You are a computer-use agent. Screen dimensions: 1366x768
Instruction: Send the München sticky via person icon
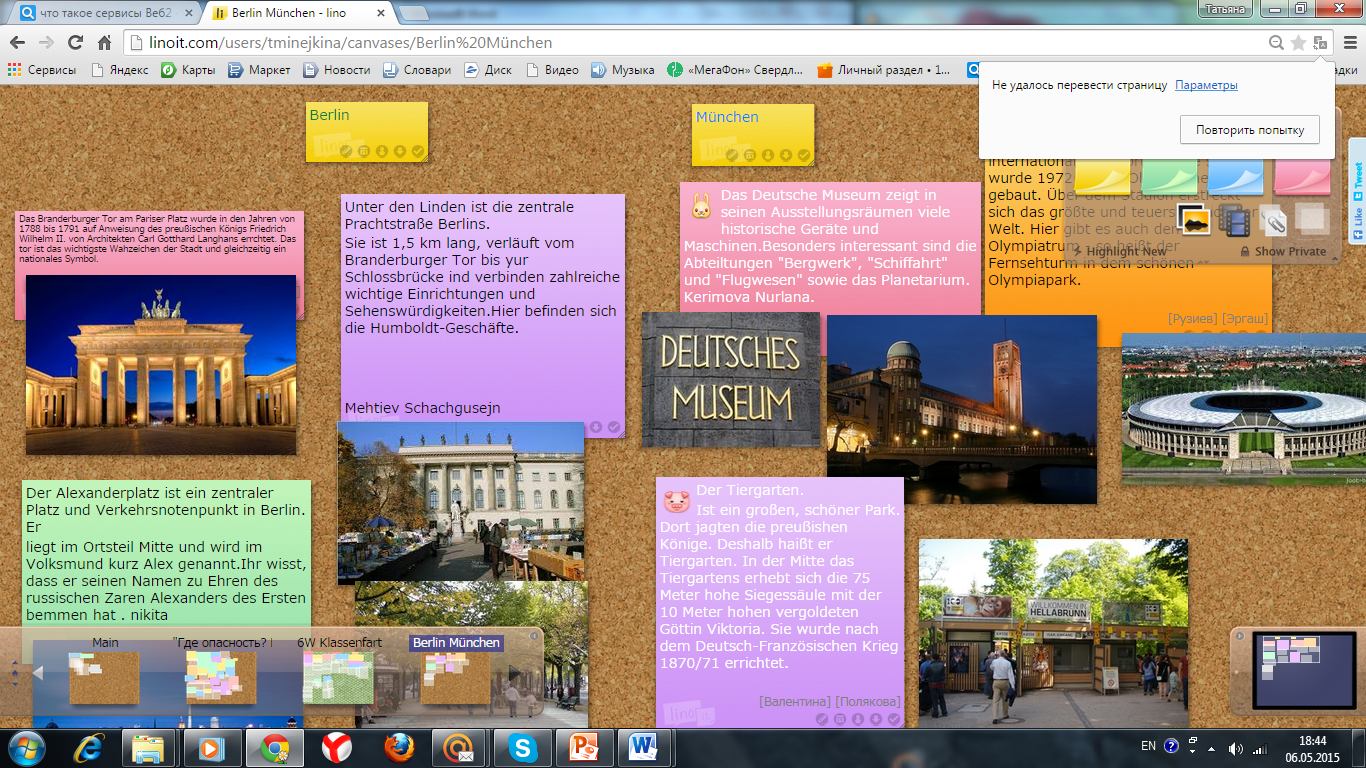click(768, 155)
